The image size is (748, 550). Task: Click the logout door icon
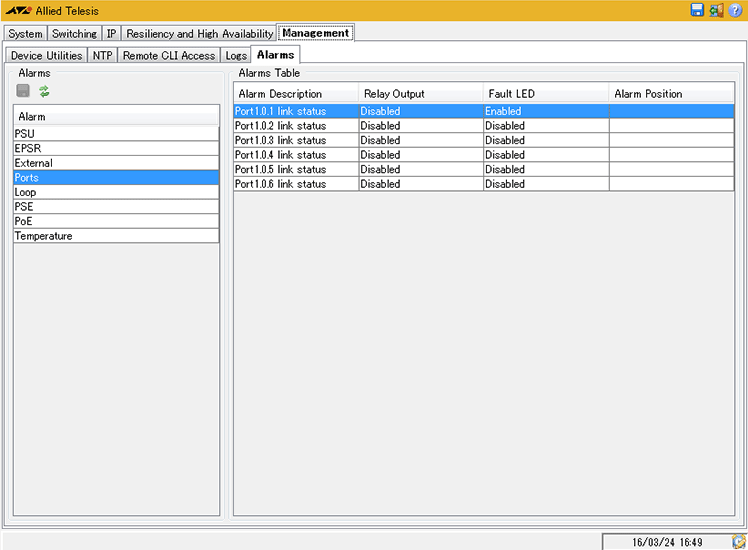(x=715, y=10)
